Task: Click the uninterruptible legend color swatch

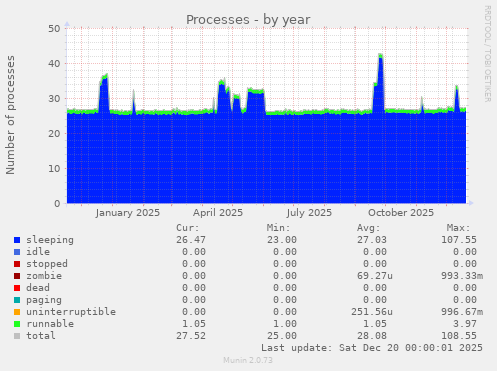Action: [x=17, y=312]
